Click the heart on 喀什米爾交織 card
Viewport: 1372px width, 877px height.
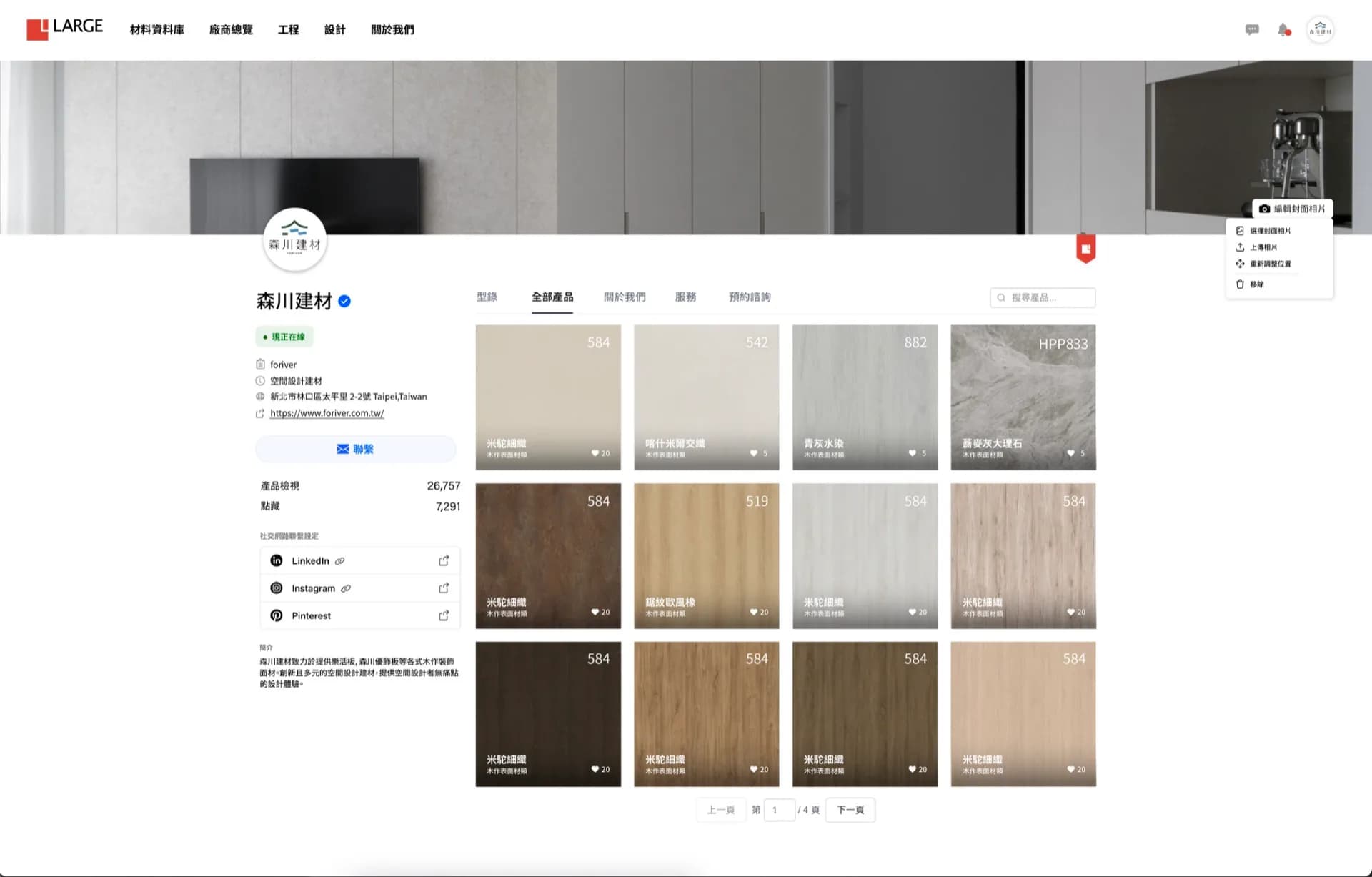point(754,453)
